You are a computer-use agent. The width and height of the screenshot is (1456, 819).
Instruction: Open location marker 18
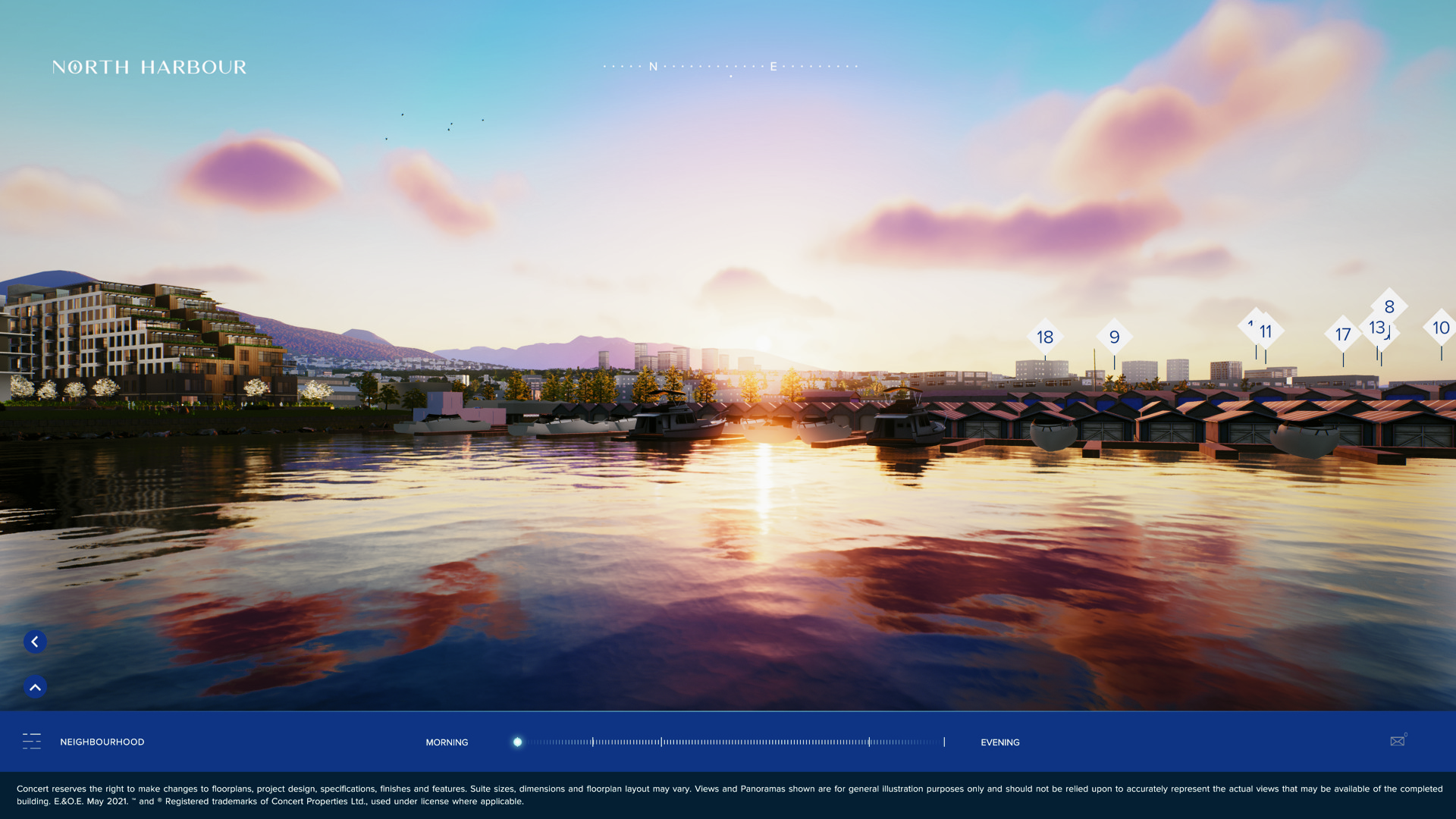[1045, 337]
